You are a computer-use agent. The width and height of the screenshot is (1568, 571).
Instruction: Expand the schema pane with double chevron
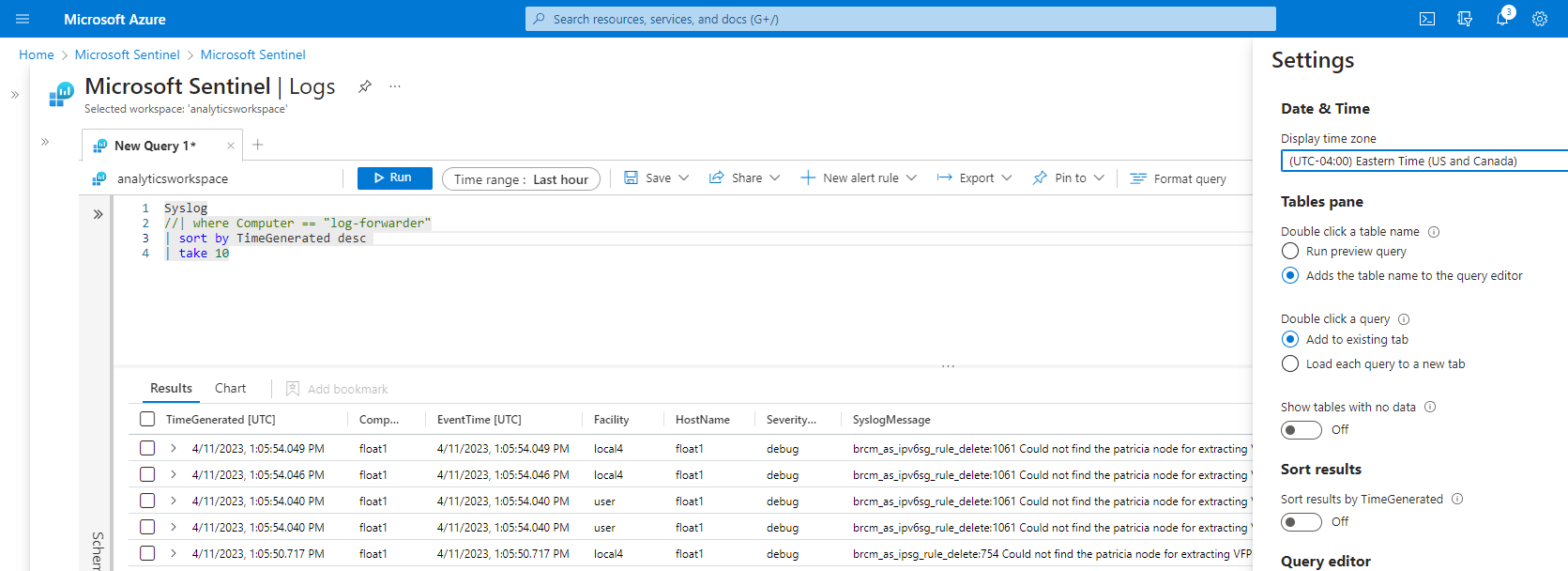pos(98,214)
